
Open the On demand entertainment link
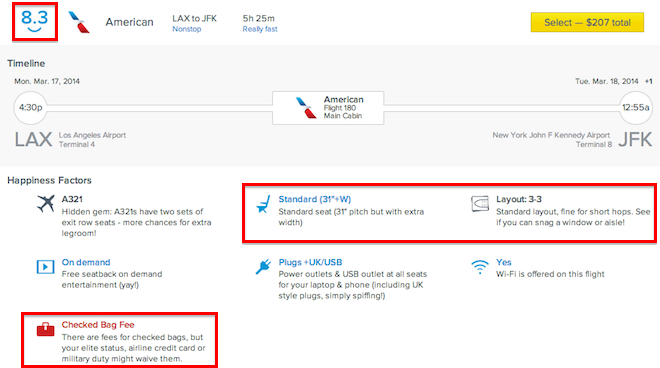[86, 262]
